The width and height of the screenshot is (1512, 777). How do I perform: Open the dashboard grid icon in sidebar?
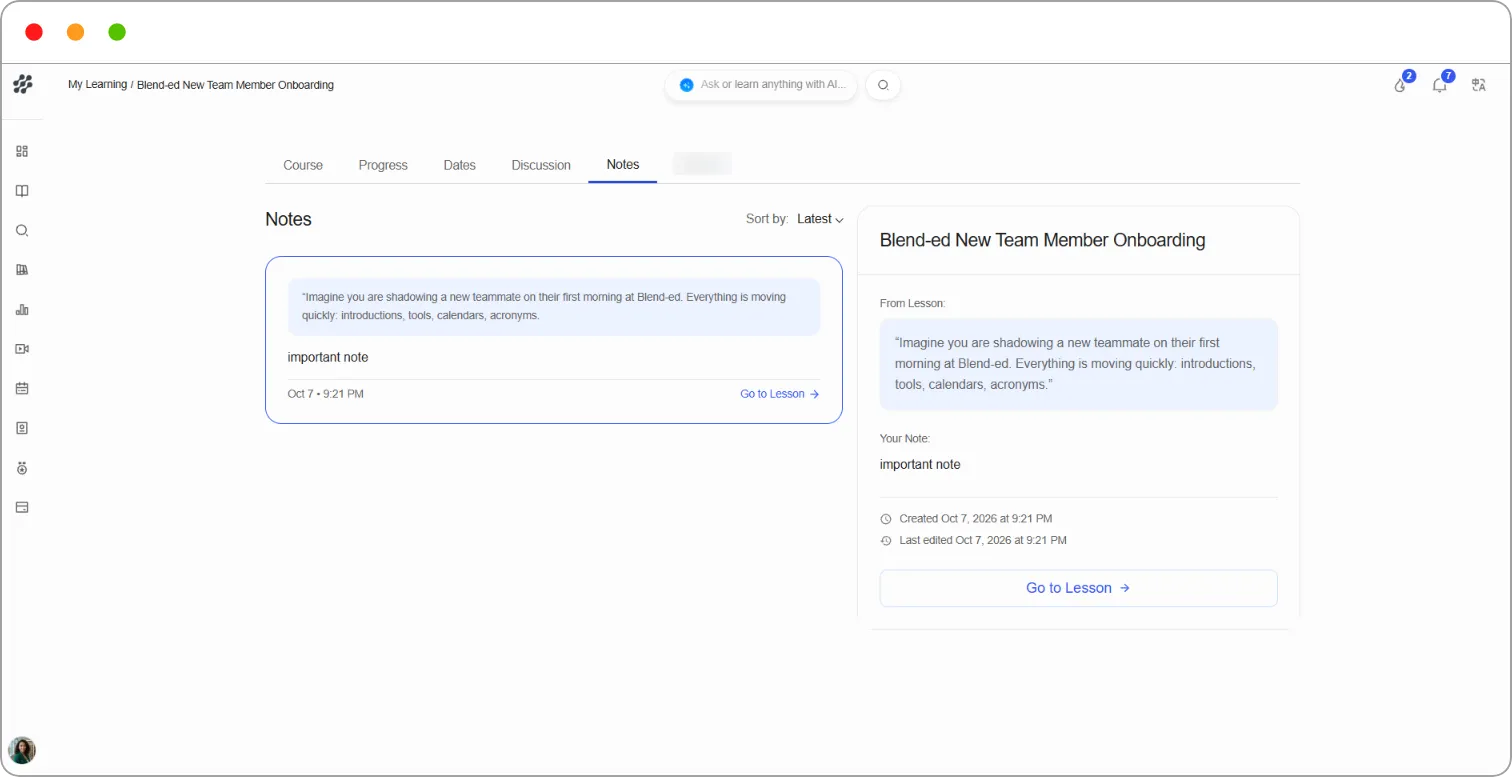[22, 151]
